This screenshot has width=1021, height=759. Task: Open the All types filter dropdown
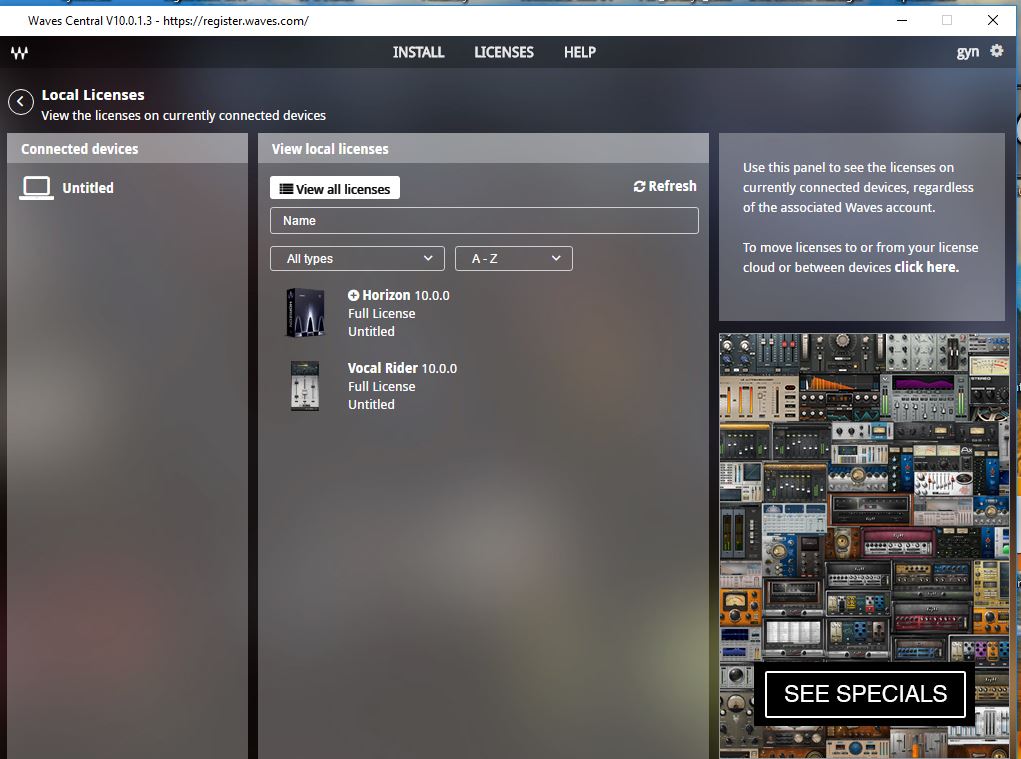pos(357,259)
